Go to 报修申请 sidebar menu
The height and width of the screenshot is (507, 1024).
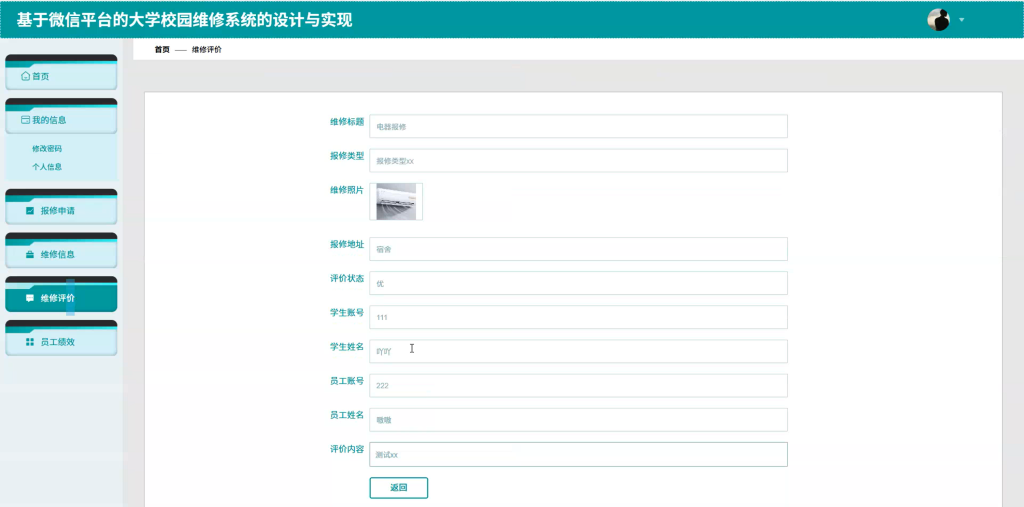[x=61, y=207]
